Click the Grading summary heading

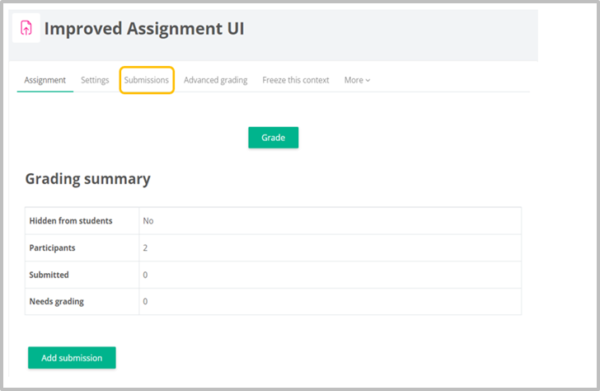[88, 179]
